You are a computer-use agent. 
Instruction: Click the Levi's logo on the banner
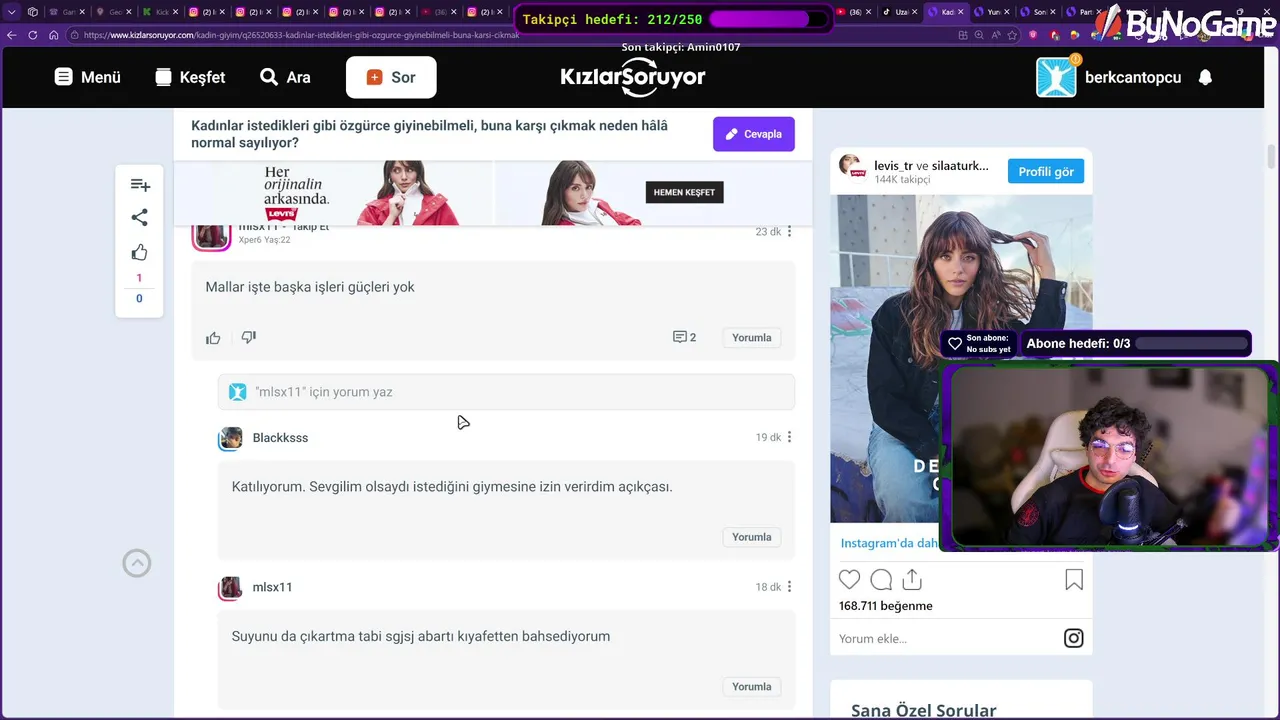(282, 214)
